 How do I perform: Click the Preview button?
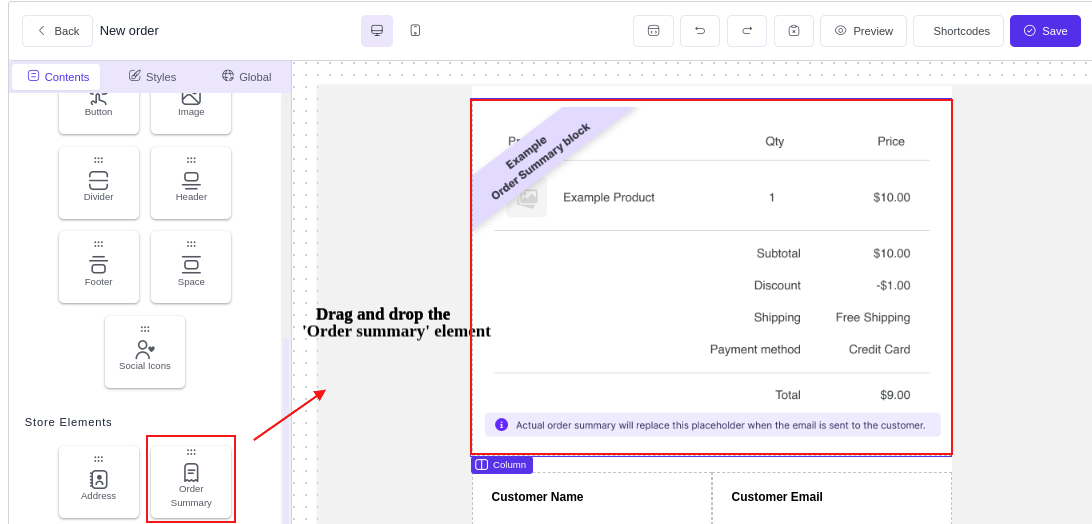click(x=863, y=31)
